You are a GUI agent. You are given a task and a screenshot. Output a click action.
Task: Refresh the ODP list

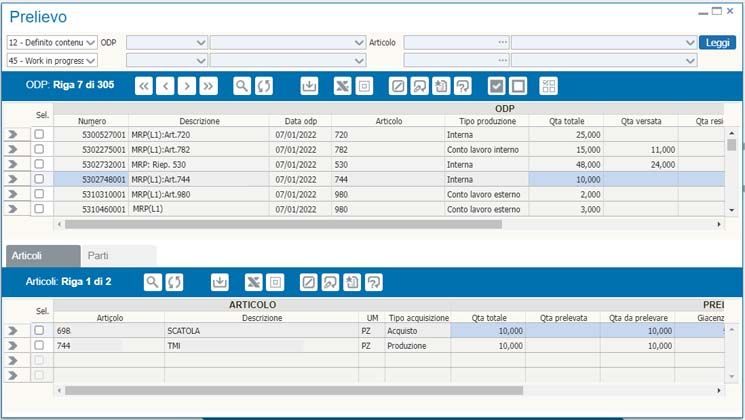click(x=264, y=86)
